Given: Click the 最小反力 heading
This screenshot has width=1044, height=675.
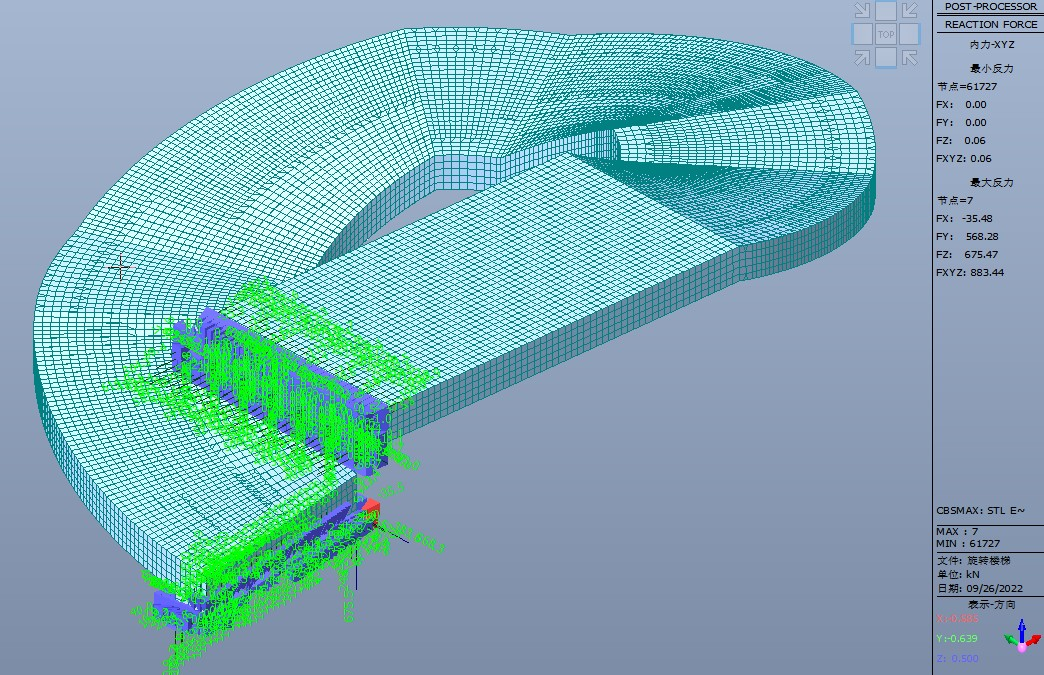Looking at the screenshot, I should click(x=991, y=69).
